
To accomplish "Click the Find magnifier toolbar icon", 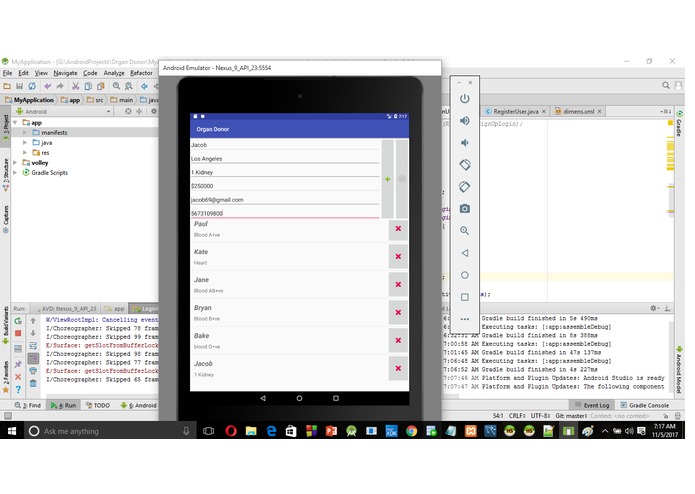I will coord(116,86).
